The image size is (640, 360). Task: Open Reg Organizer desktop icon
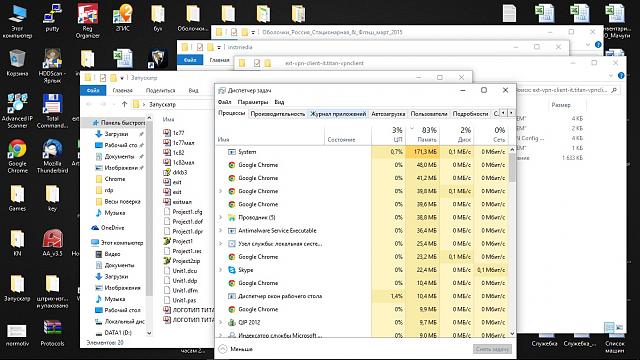[x=87, y=21]
